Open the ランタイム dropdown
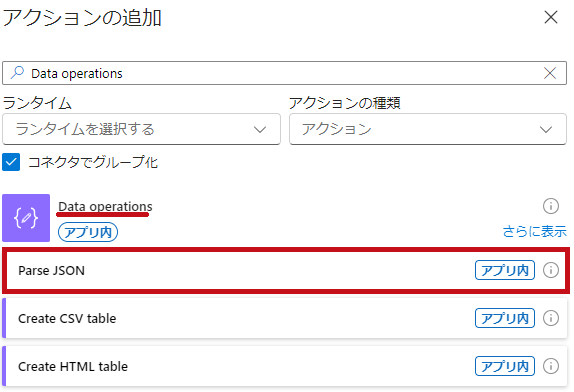 [141, 129]
